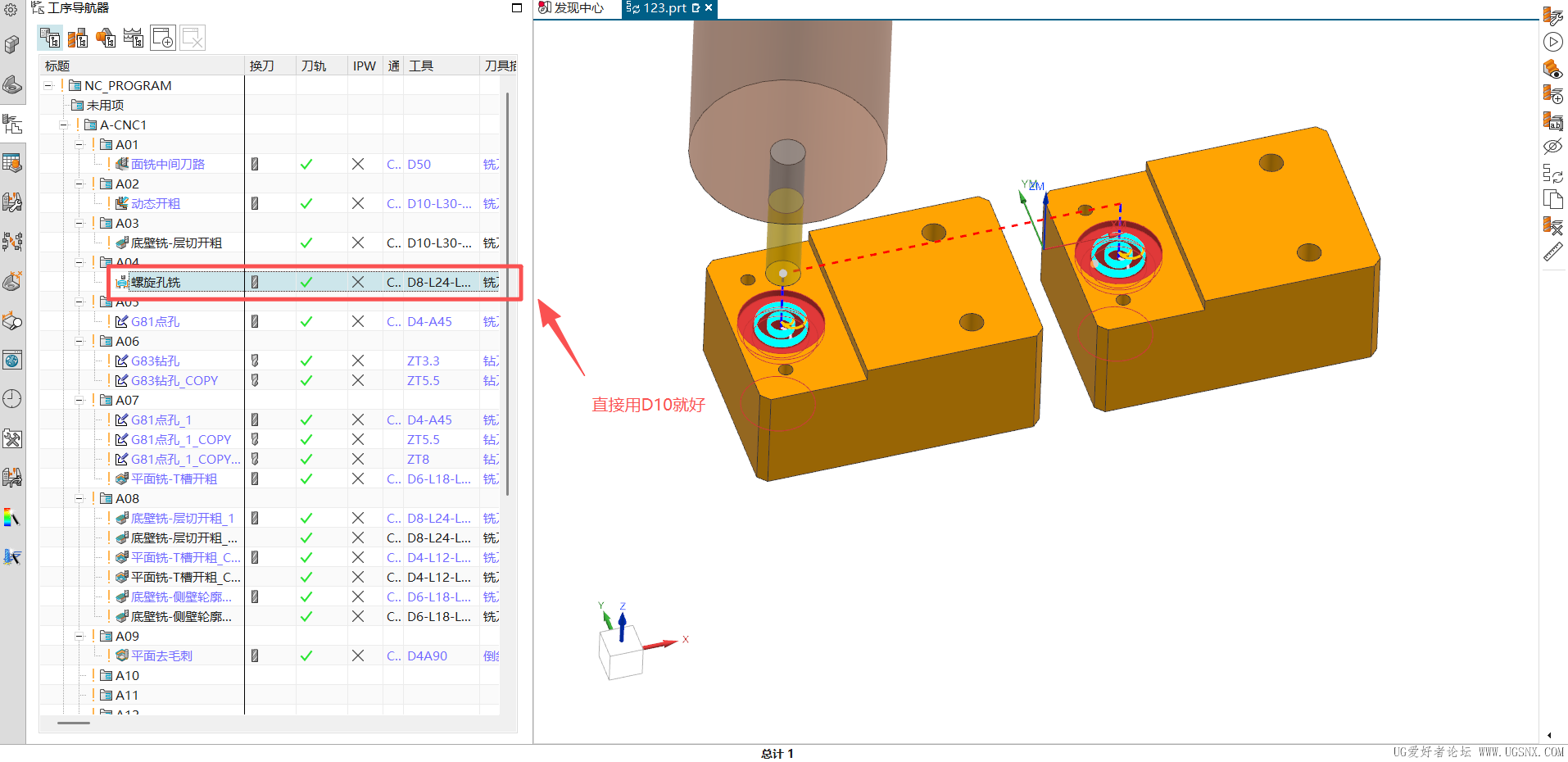Collapse the NC_PROGRAM root node
Viewport: 1568px width, 762px height.
coord(48,85)
